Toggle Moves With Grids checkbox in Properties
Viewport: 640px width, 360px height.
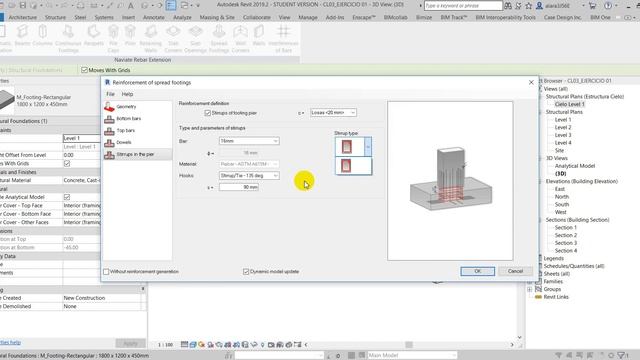tap(67, 163)
